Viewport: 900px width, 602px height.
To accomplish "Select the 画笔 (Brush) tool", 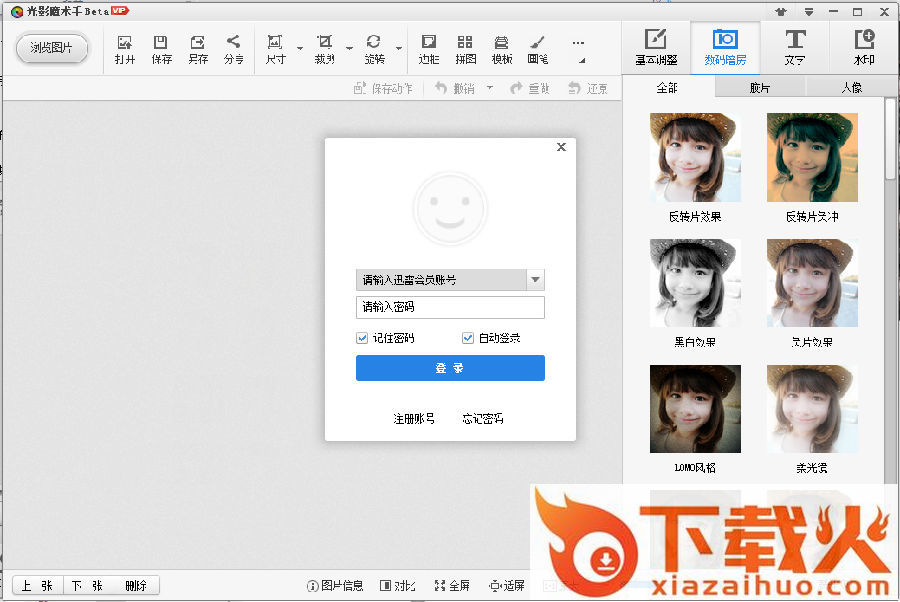I will click(537, 49).
